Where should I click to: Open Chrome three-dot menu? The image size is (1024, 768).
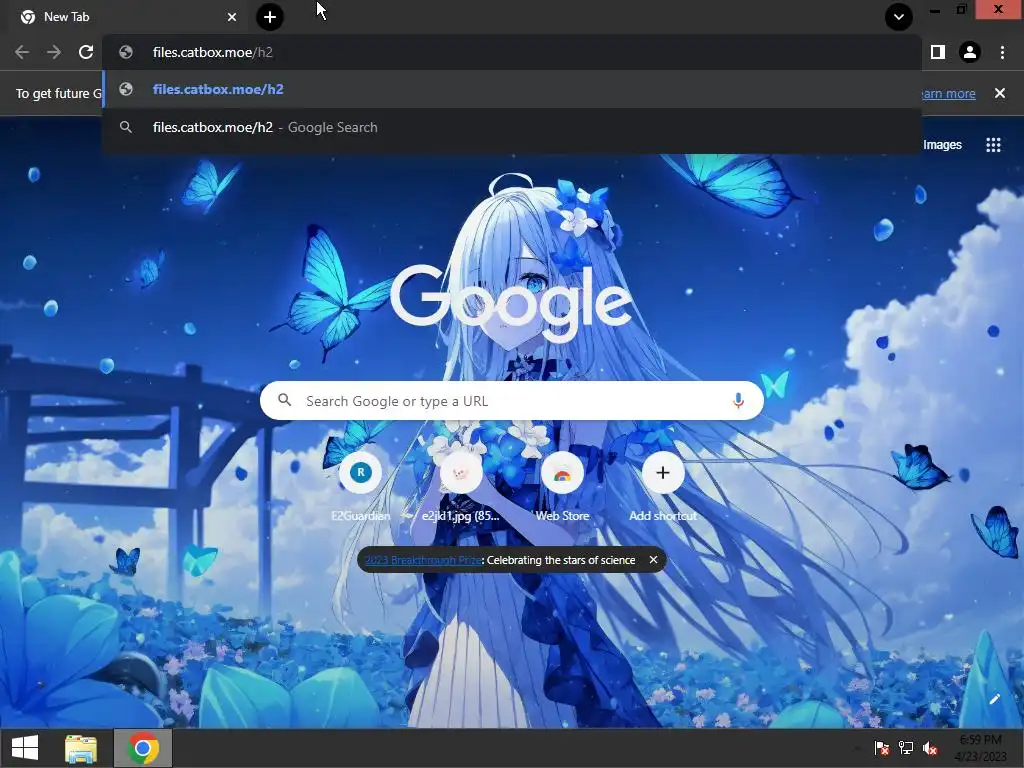click(x=1002, y=52)
